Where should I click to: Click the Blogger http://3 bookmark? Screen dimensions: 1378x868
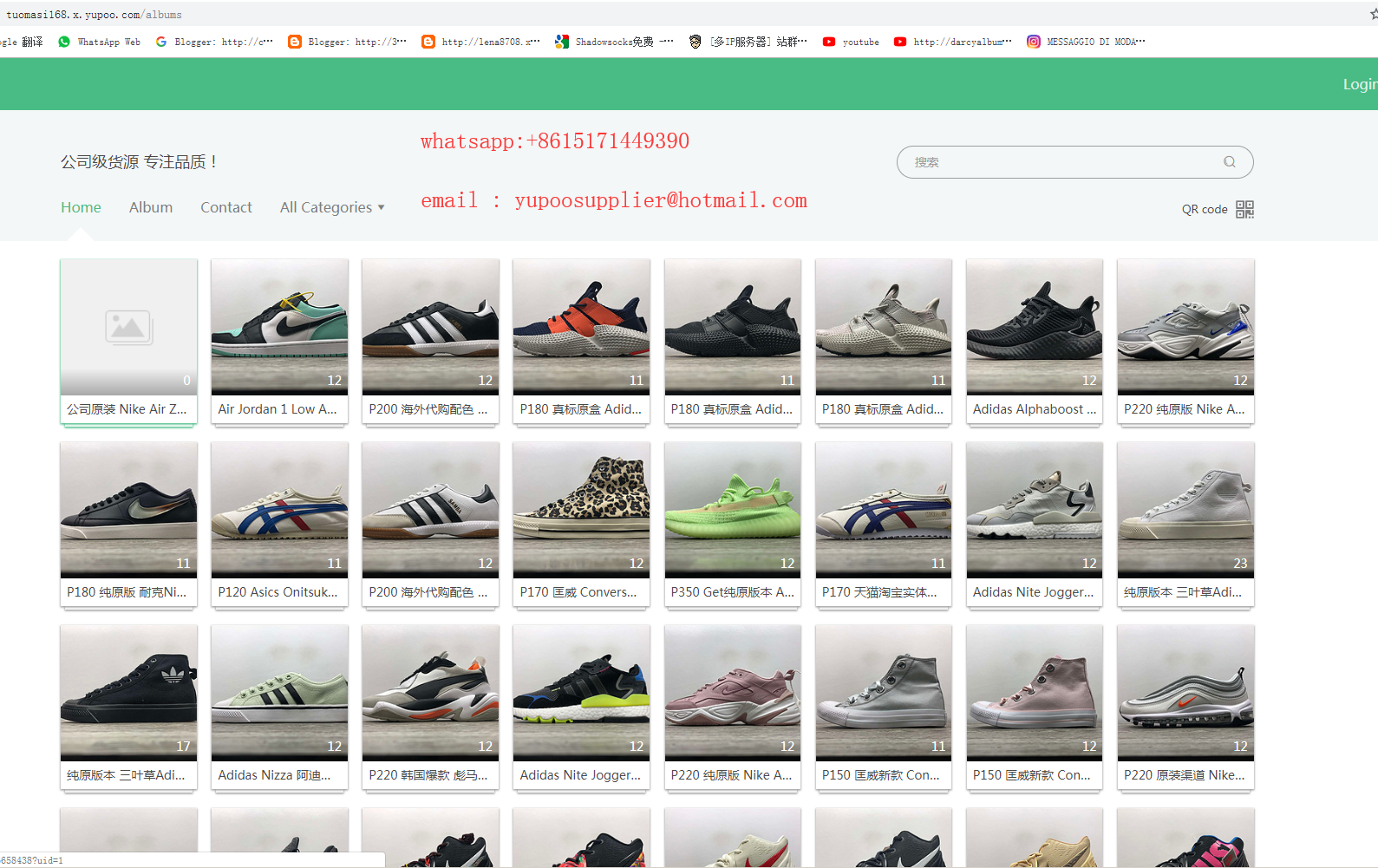point(347,42)
